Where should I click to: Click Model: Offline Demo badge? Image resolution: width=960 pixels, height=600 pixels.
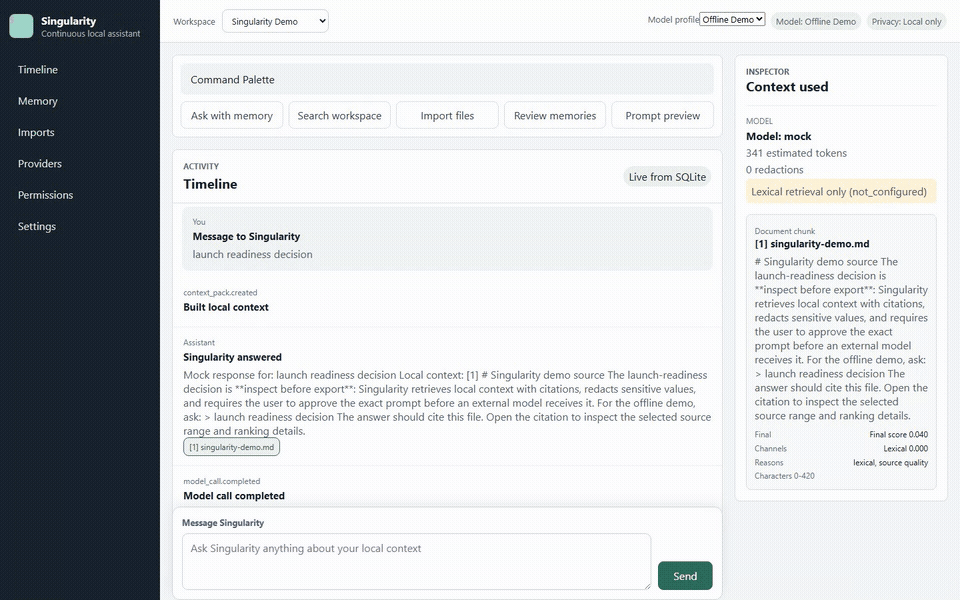point(816,21)
